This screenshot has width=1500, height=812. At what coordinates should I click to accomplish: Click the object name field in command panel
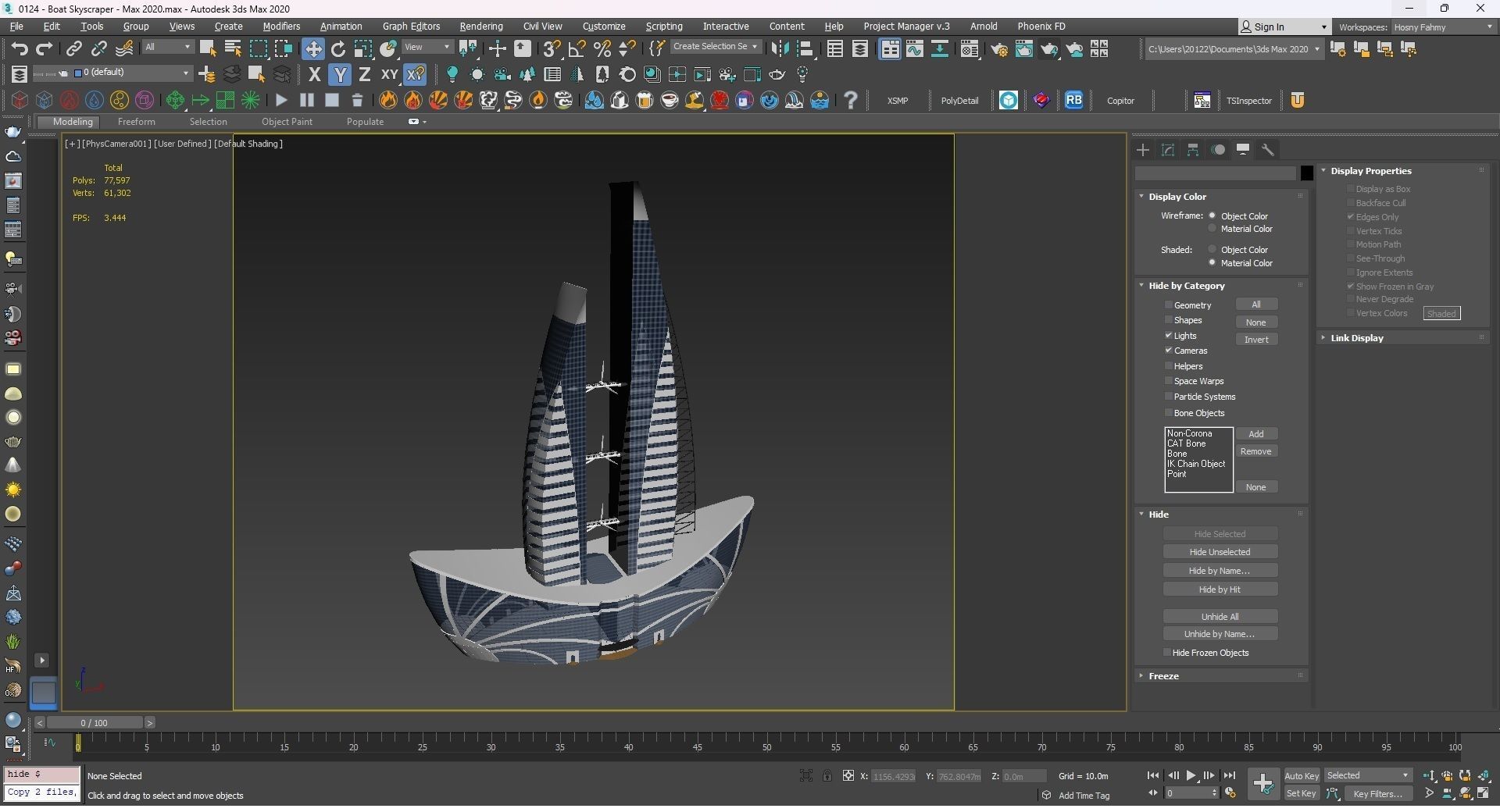tap(1216, 173)
